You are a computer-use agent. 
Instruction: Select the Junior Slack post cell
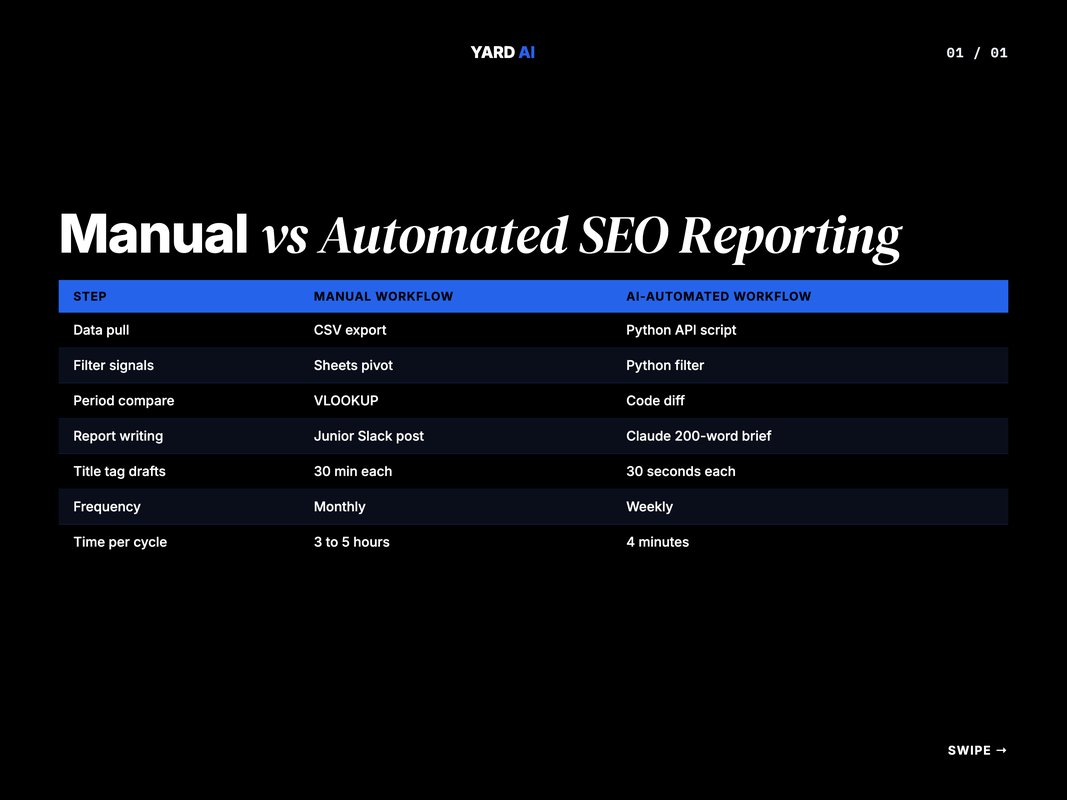pyautogui.click(x=369, y=436)
